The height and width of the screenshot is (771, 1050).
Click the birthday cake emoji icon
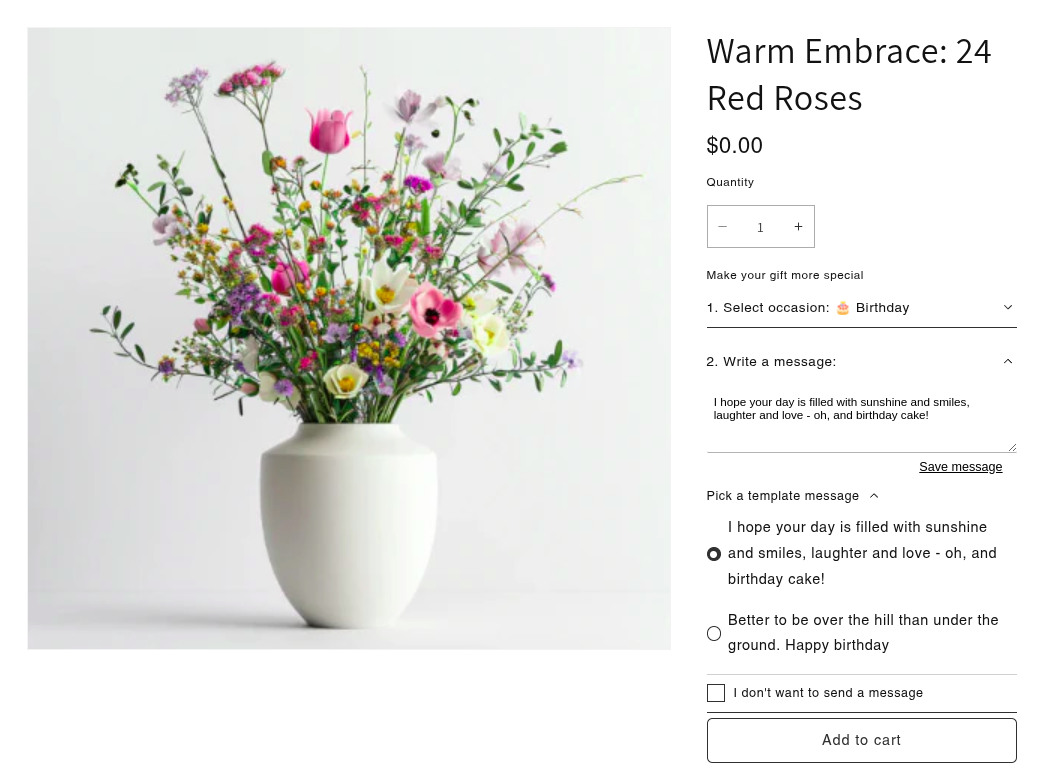tap(843, 308)
